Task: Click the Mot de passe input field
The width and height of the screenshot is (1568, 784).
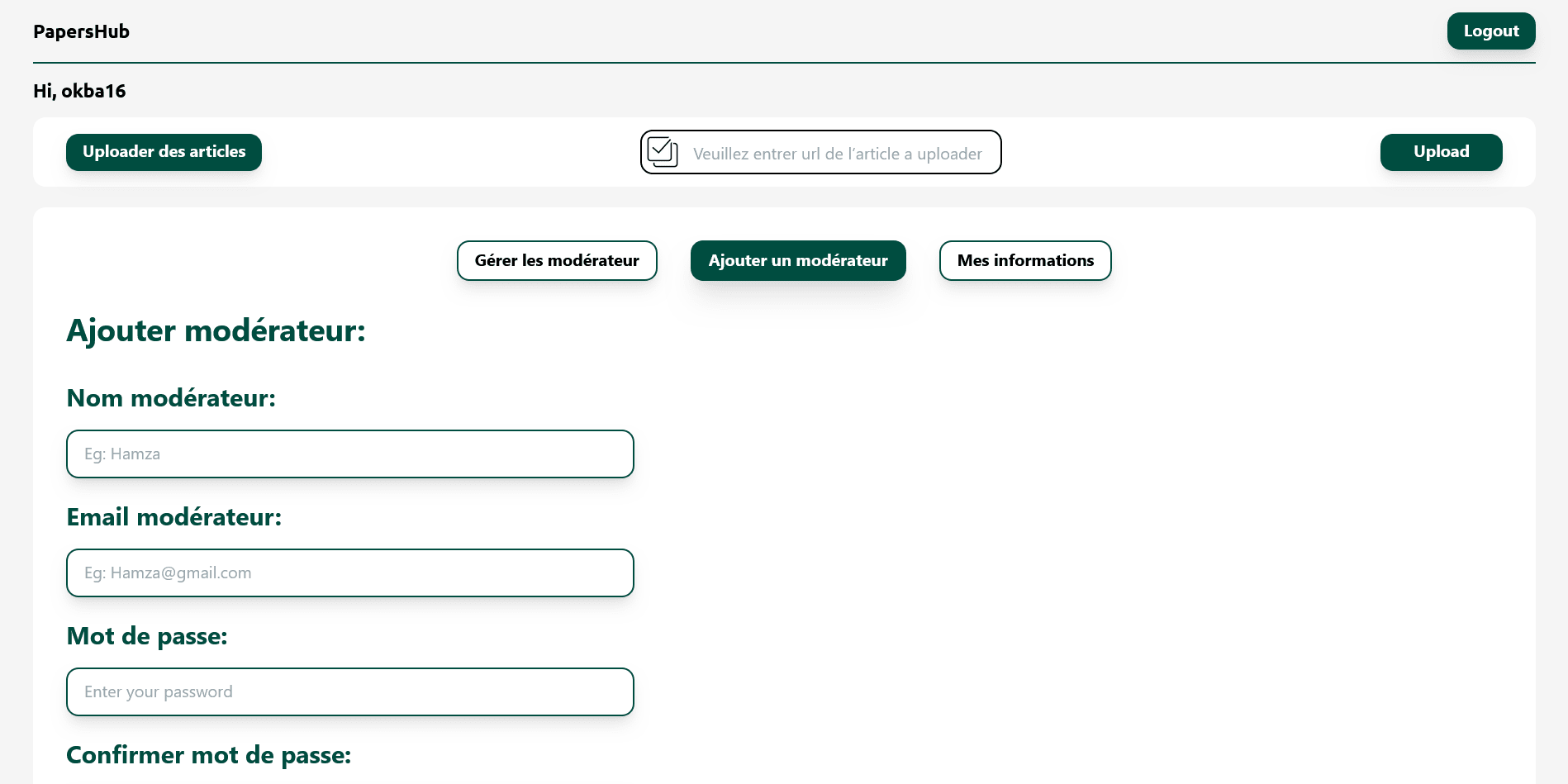Action: (x=350, y=691)
